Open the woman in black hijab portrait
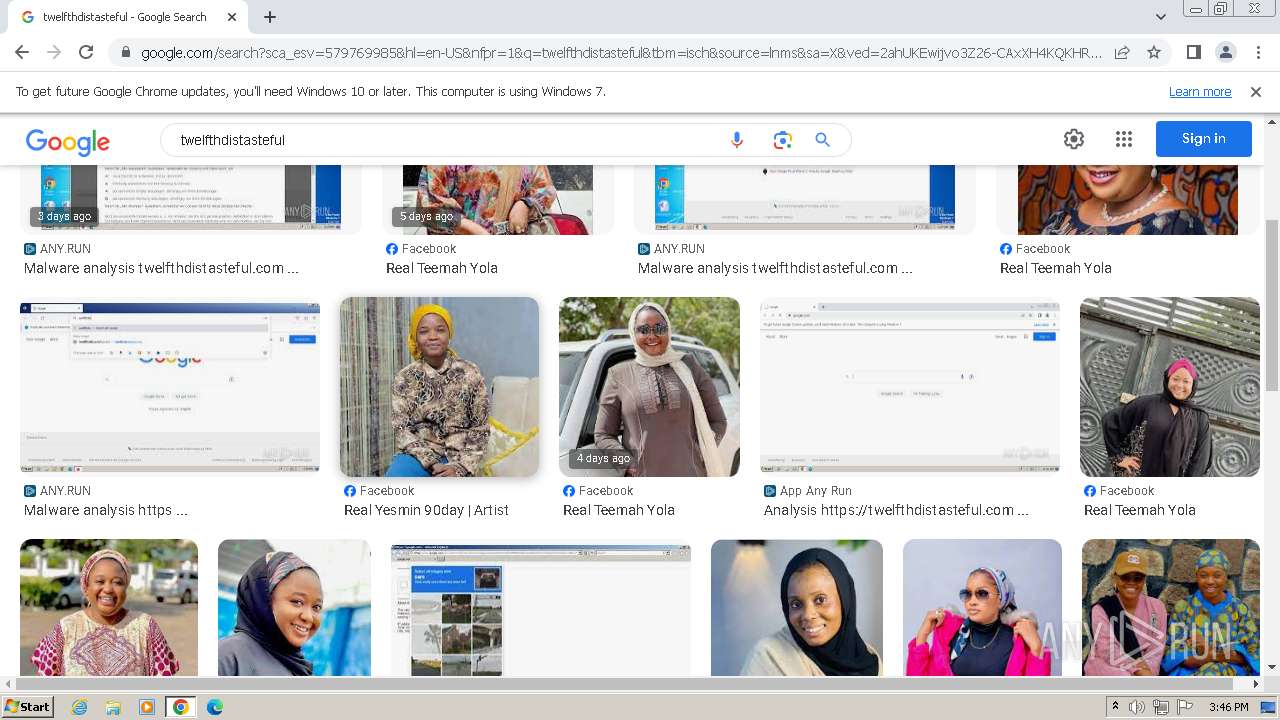 pos(797,608)
